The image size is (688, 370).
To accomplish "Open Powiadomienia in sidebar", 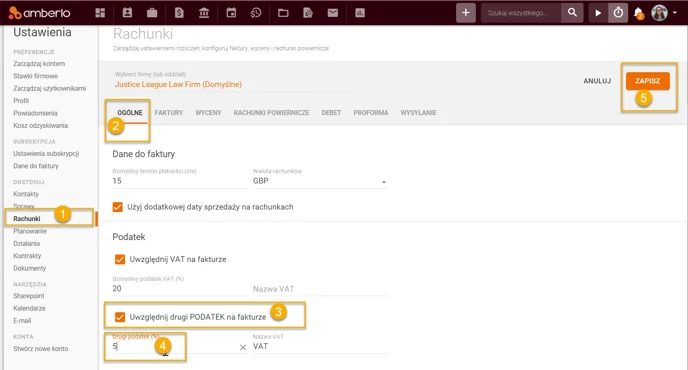I will [x=36, y=113].
